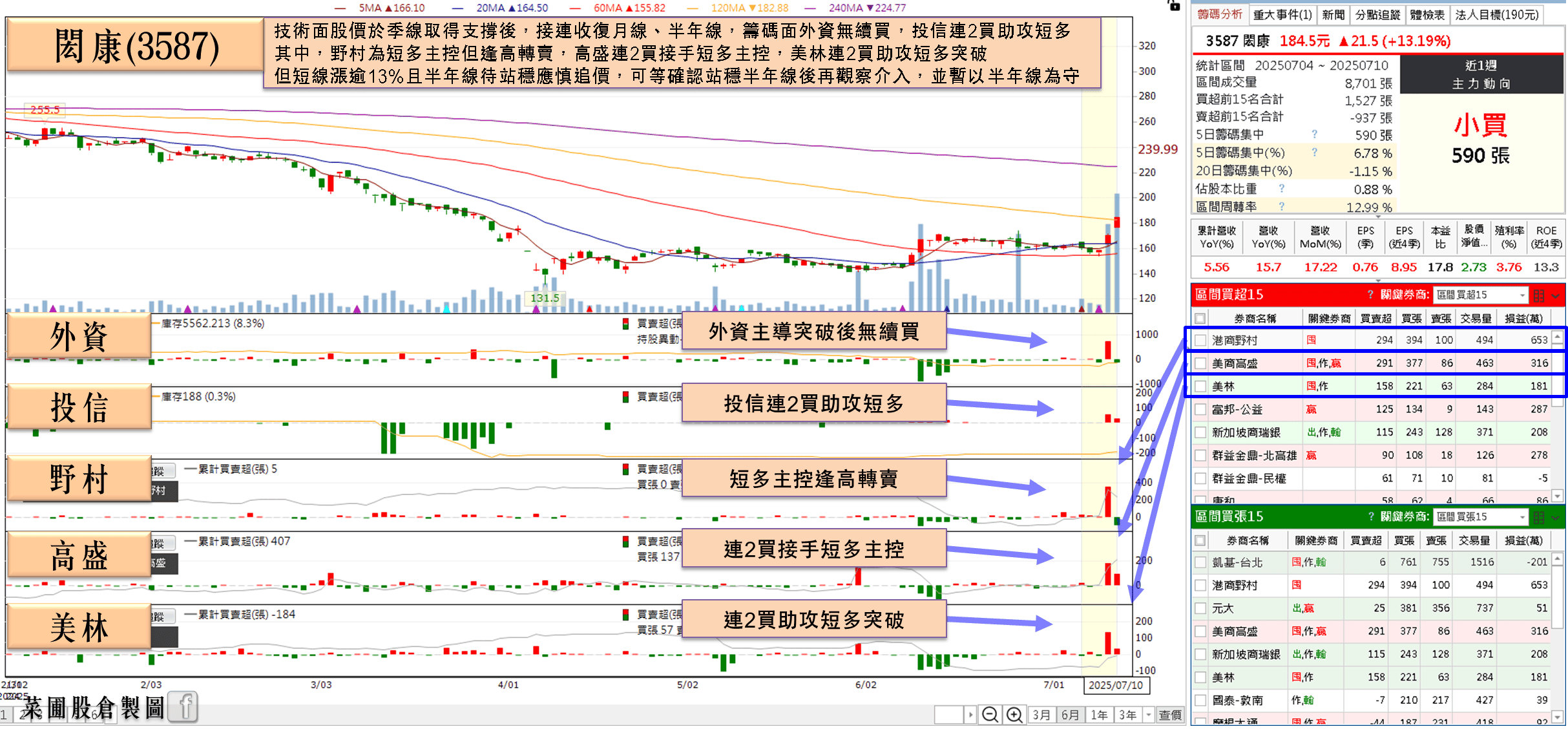The image size is (1568, 742).
Task: Click the 近1週 主力動向 header
Action: click(x=1481, y=74)
